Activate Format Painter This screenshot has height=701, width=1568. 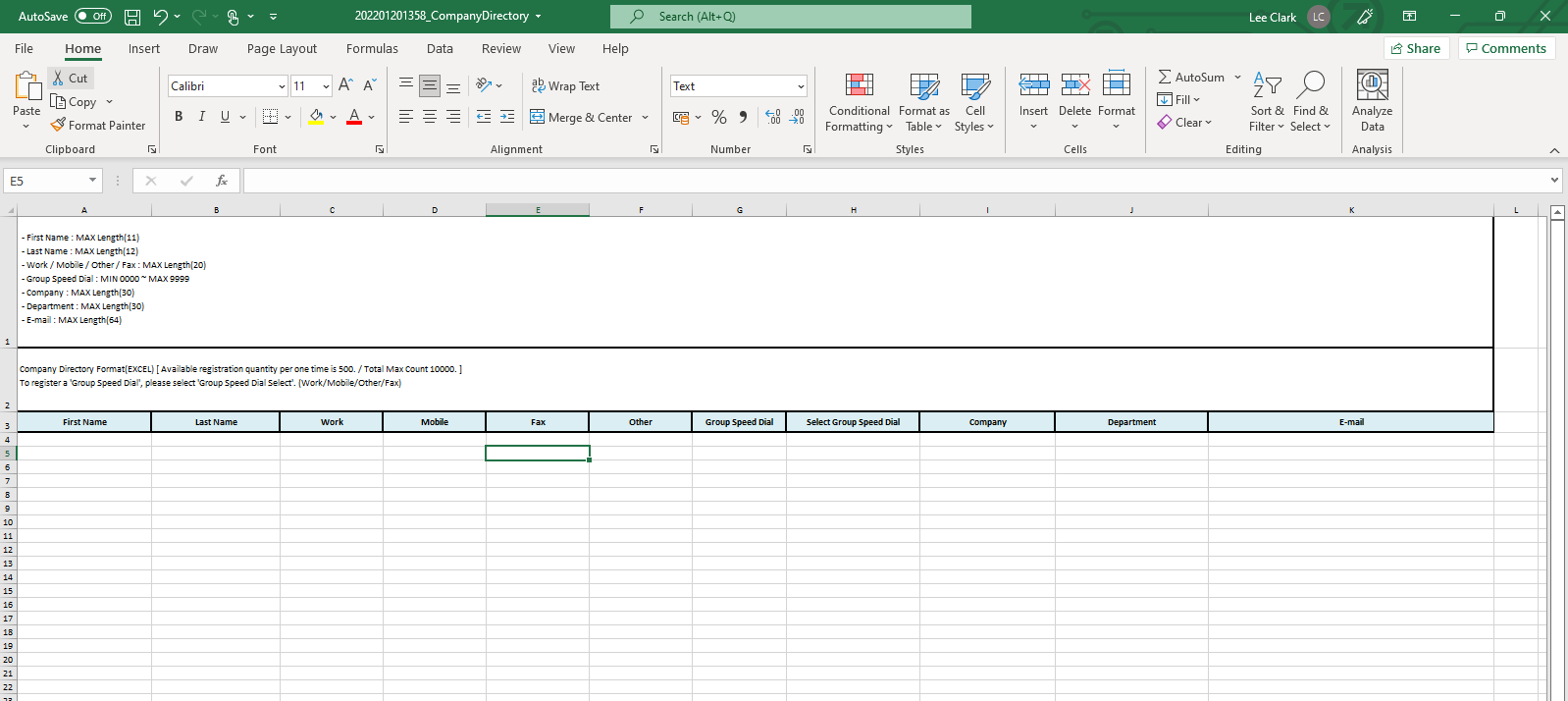98,125
